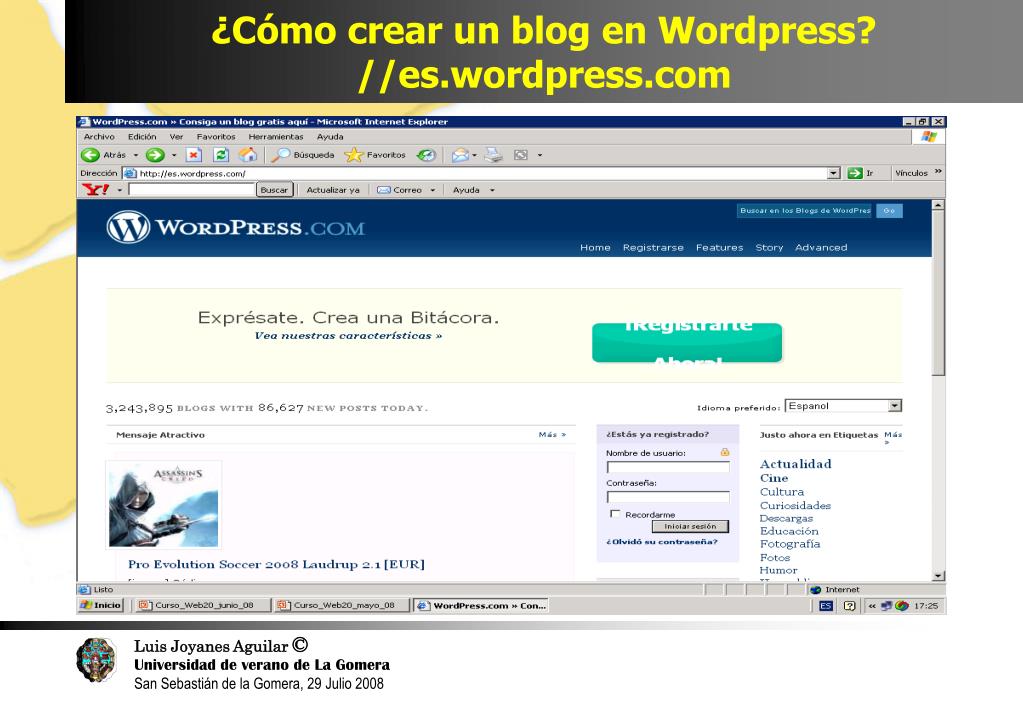Screen dimensions: 1023x708
Task: Click ¿Olvidó su contraseña? link
Action: click(x=662, y=542)
